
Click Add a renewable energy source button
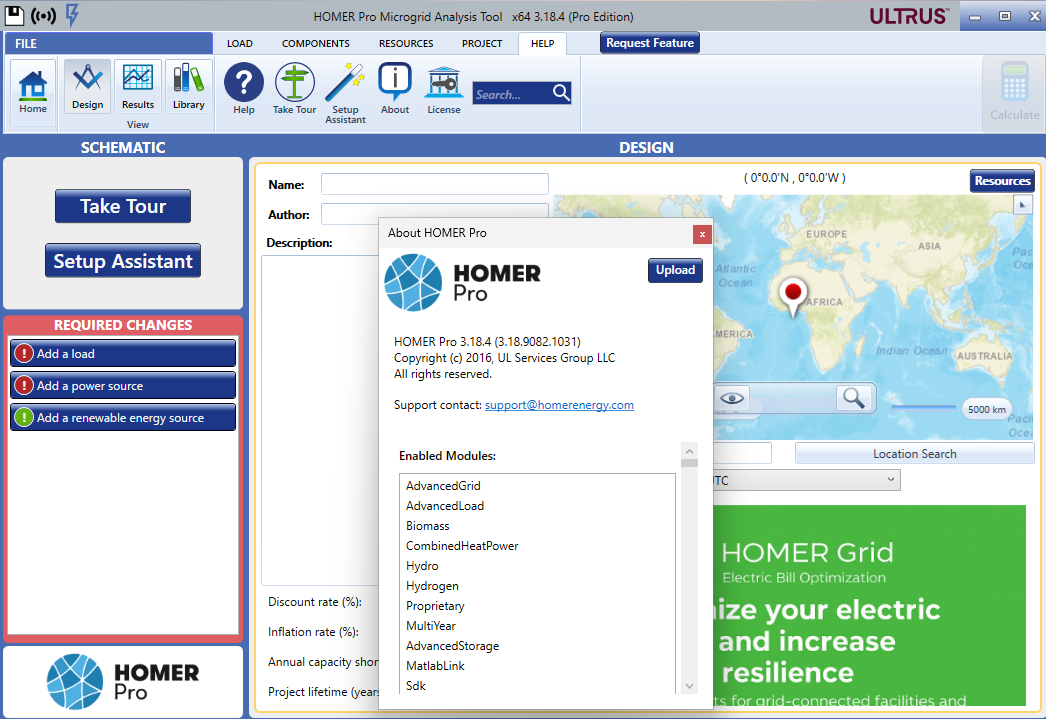pos(123,418)
